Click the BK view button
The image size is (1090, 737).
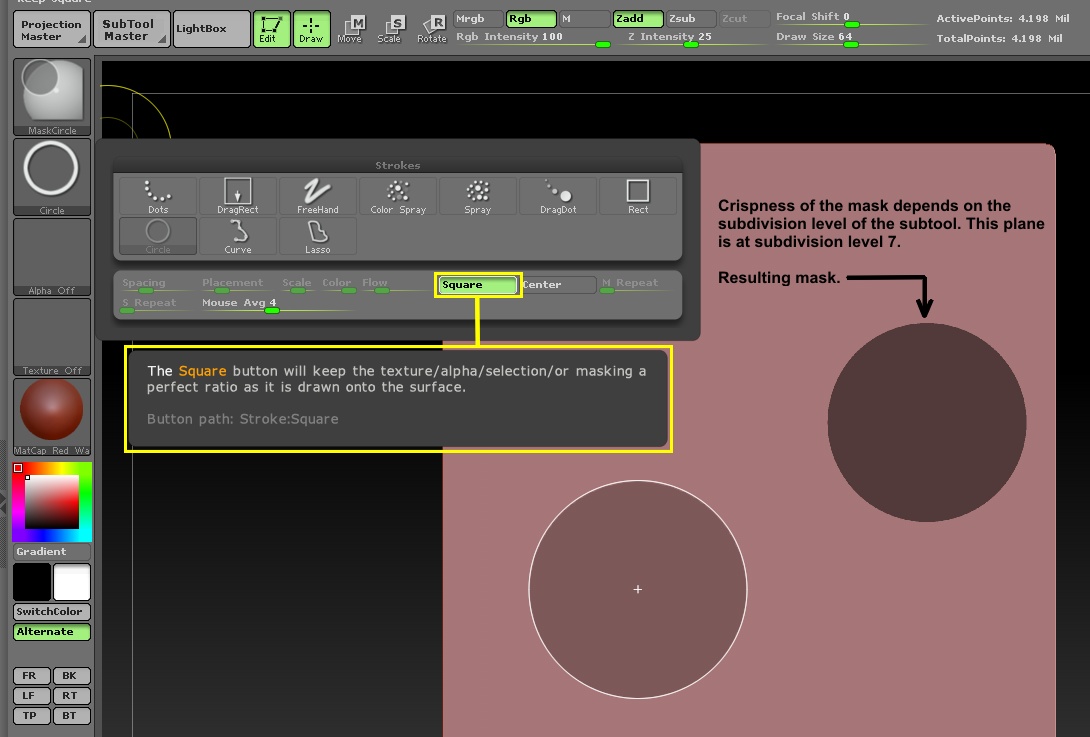tap(72, 676)
